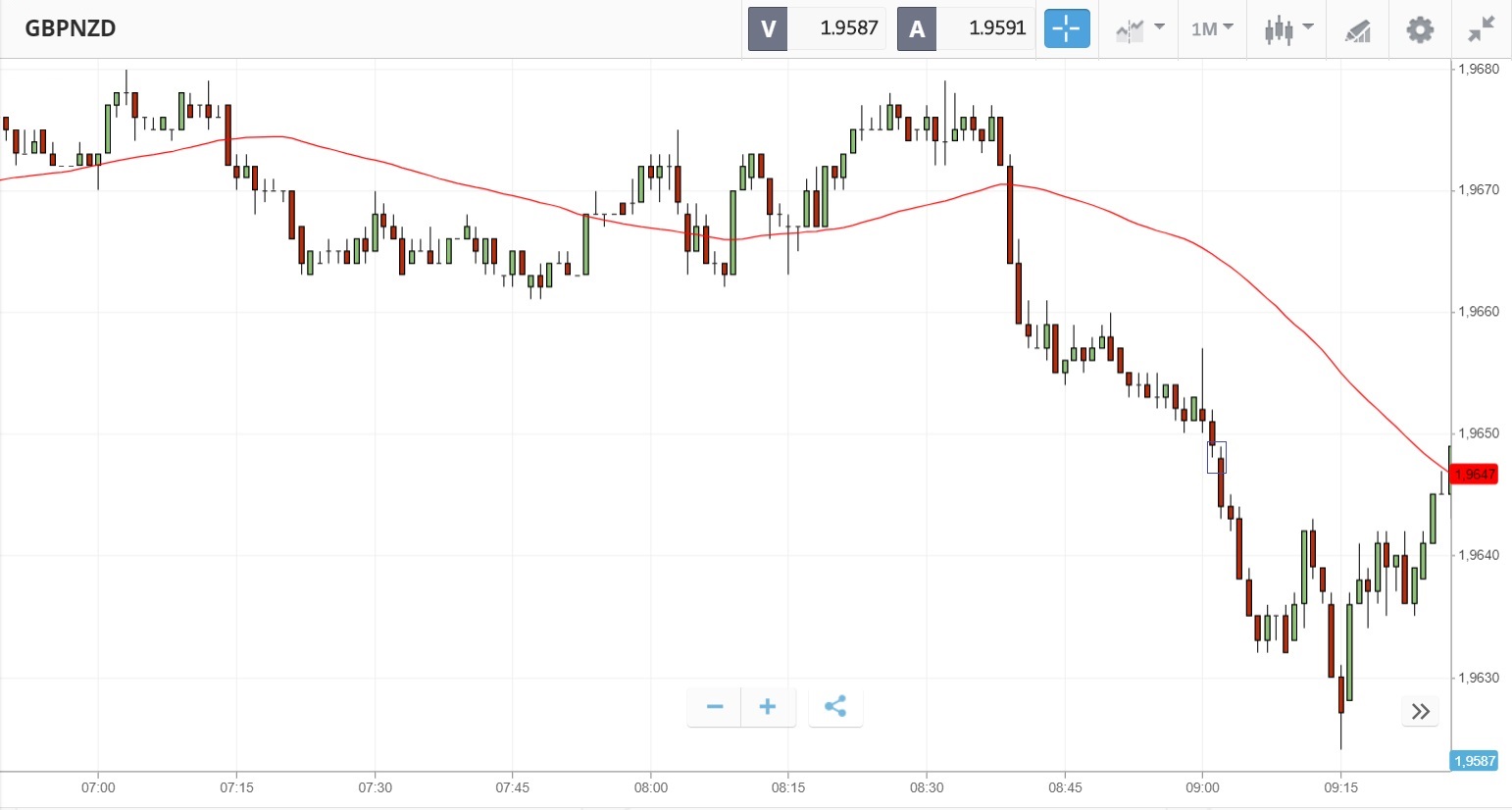Click the V sell button

coord(768,28)
